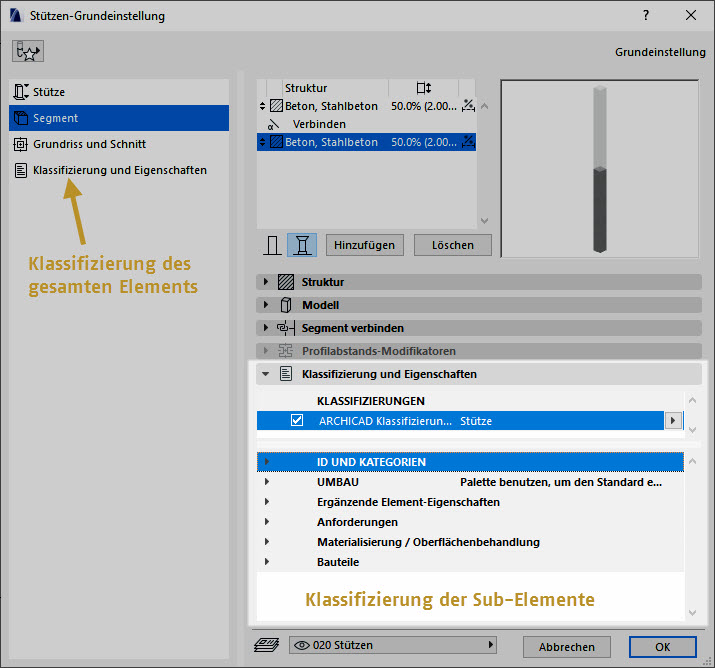Expand the Segment verbinden panel
This screenshot has height=668, width=715.
point(266,327)
